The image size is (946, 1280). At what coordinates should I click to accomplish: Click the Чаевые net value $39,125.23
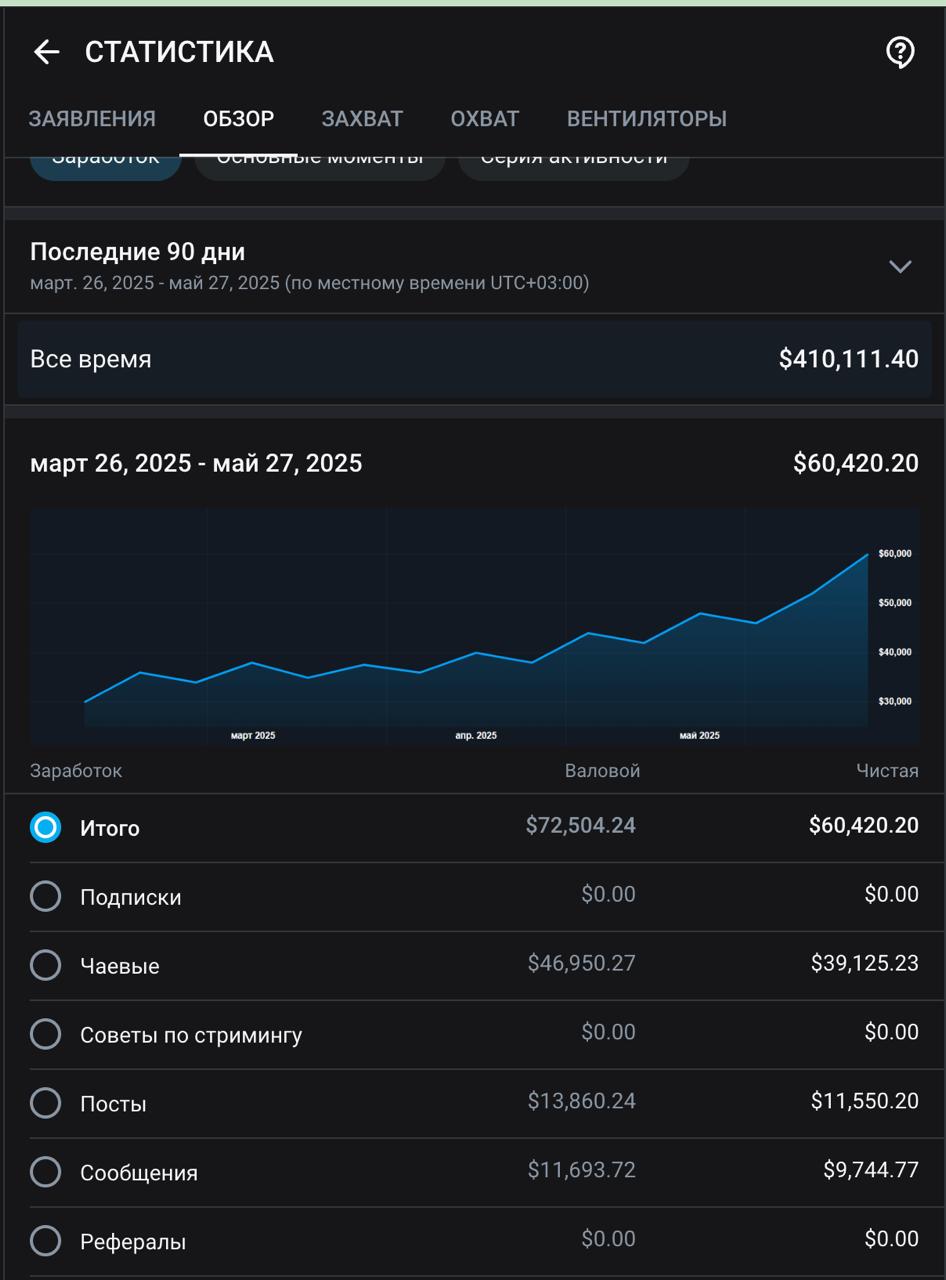coord(865,963)
